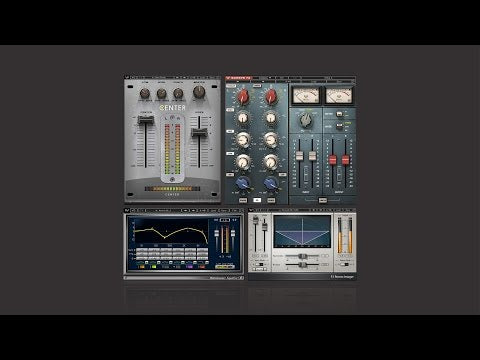Click the right silver-ringed knob in Scheps 73's third row
Viewport: 480px width, 360px height.
point(271,140)
